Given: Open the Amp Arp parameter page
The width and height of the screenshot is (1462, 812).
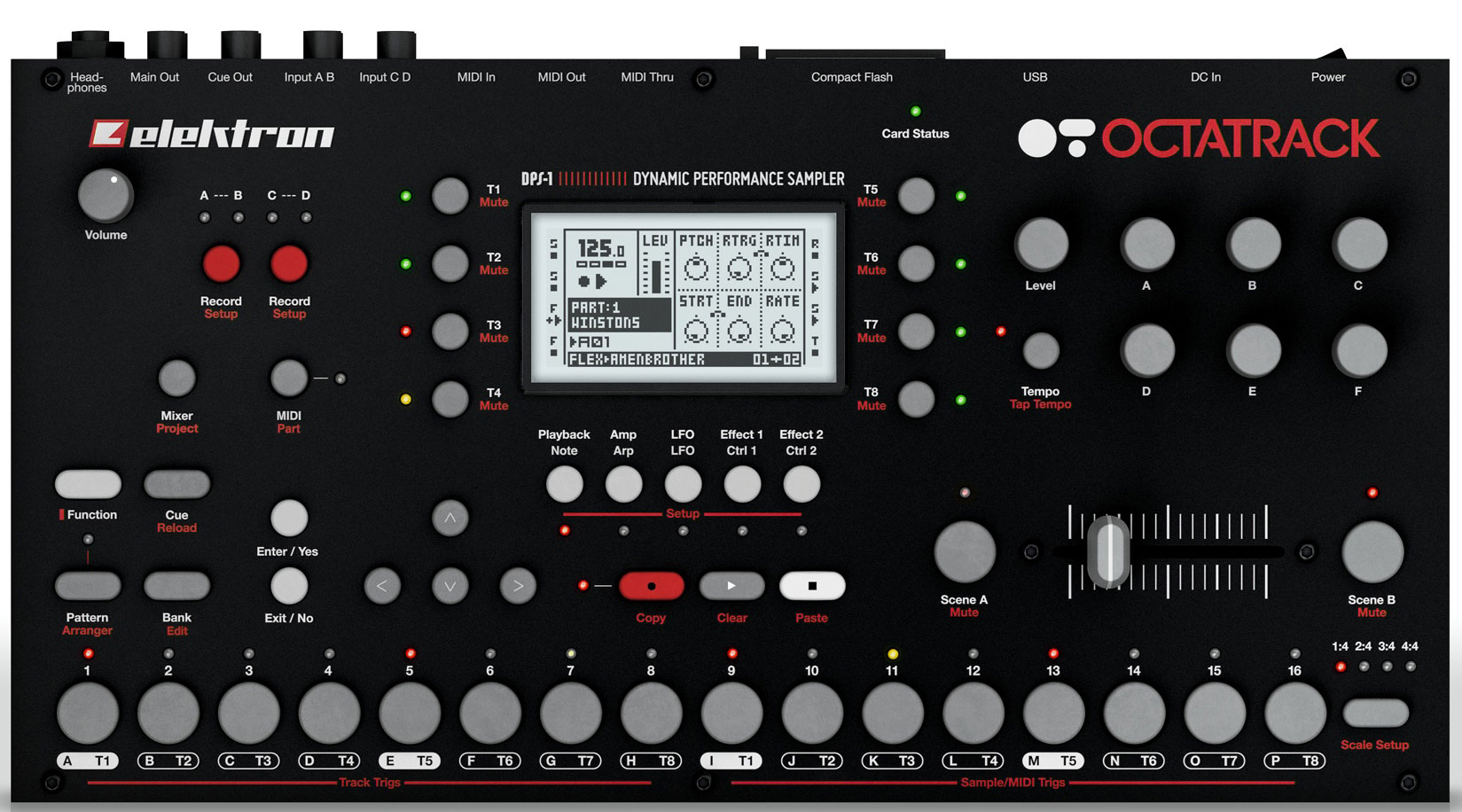Looking at the screenshot, I should (x=624, y=485).
